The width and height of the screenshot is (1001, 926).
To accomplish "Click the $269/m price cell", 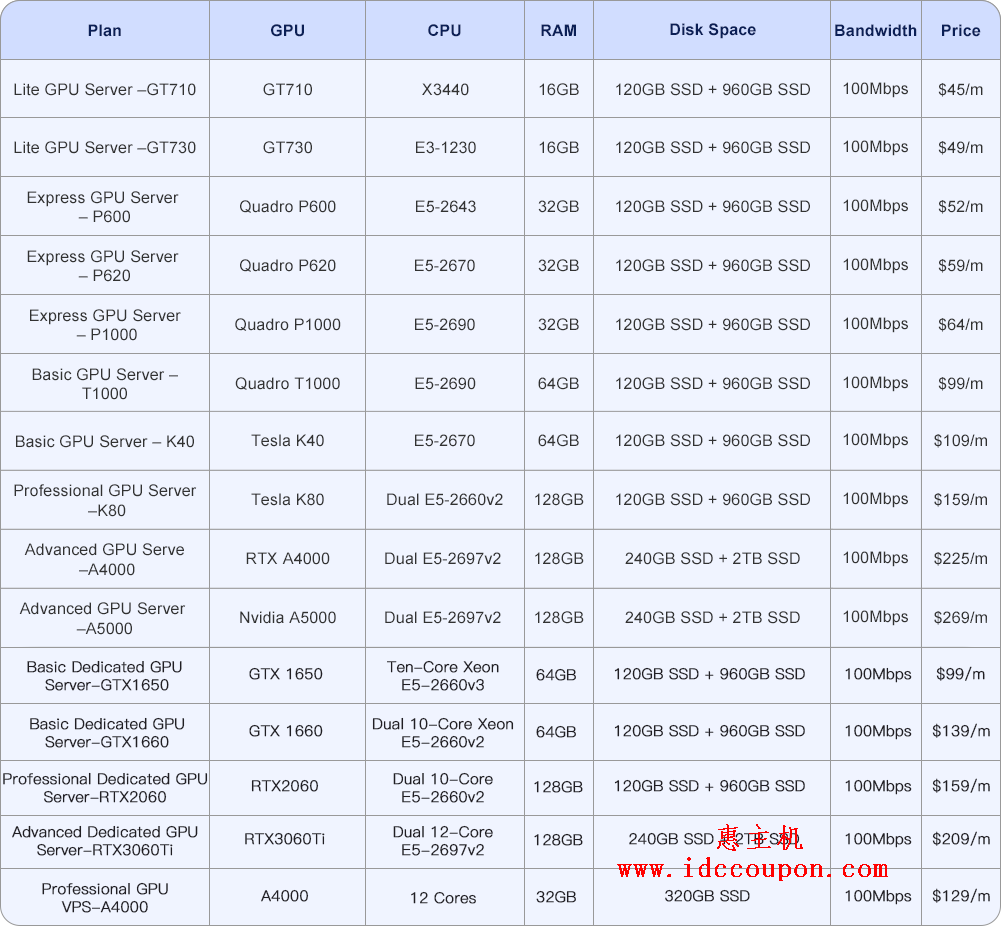I will coord(960,618).
